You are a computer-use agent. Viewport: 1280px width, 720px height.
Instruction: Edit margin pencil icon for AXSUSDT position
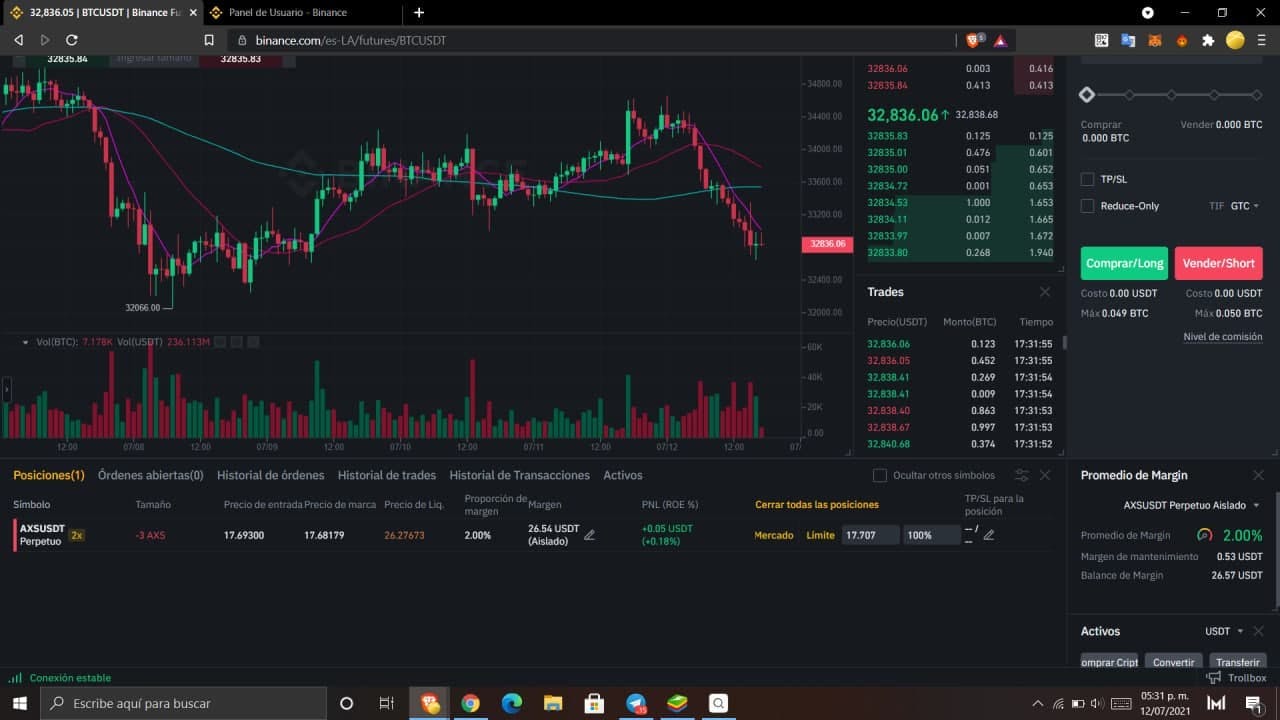click(589, 535)
